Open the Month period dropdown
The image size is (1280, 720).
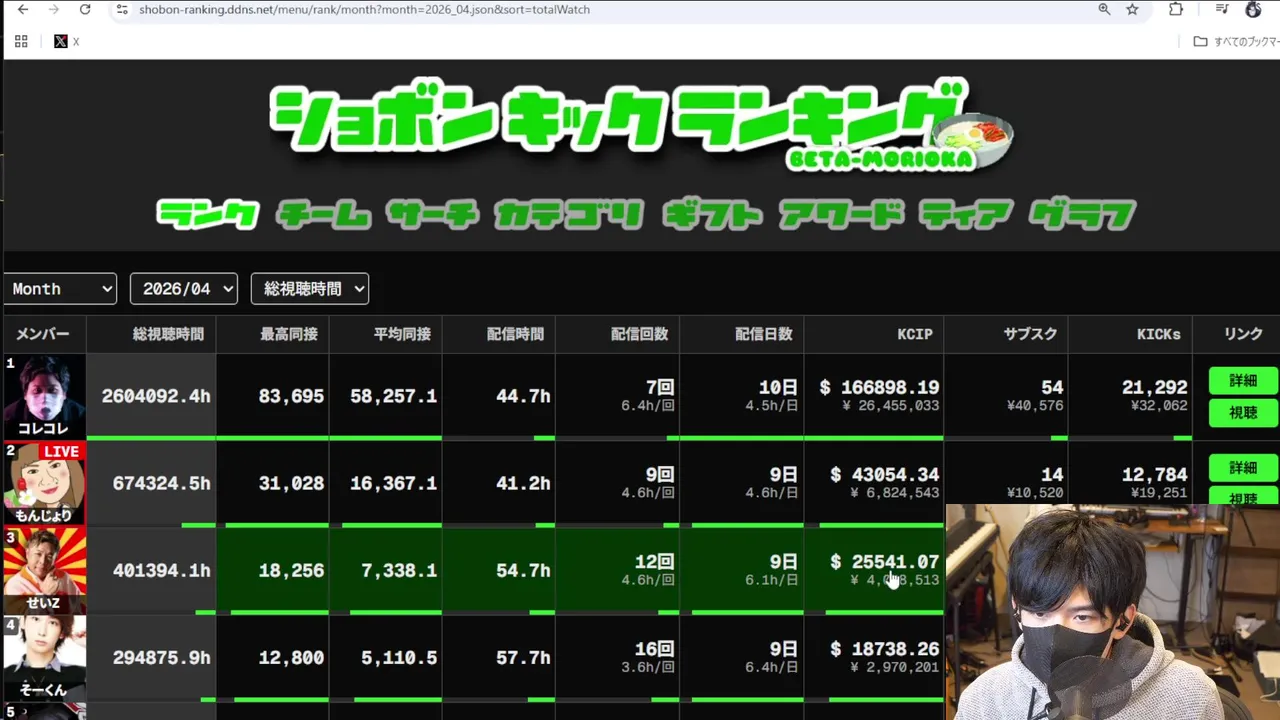[x=59, y=289]
